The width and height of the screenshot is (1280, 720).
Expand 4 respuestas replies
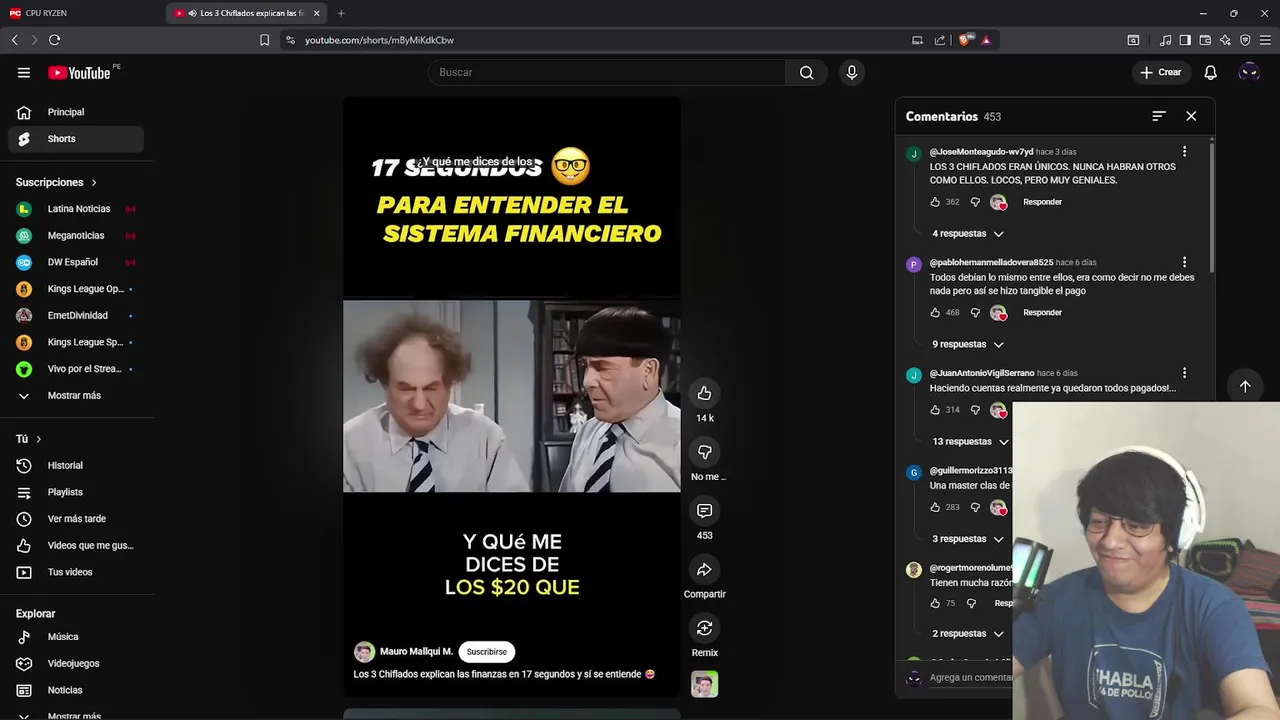pos(967,233)
